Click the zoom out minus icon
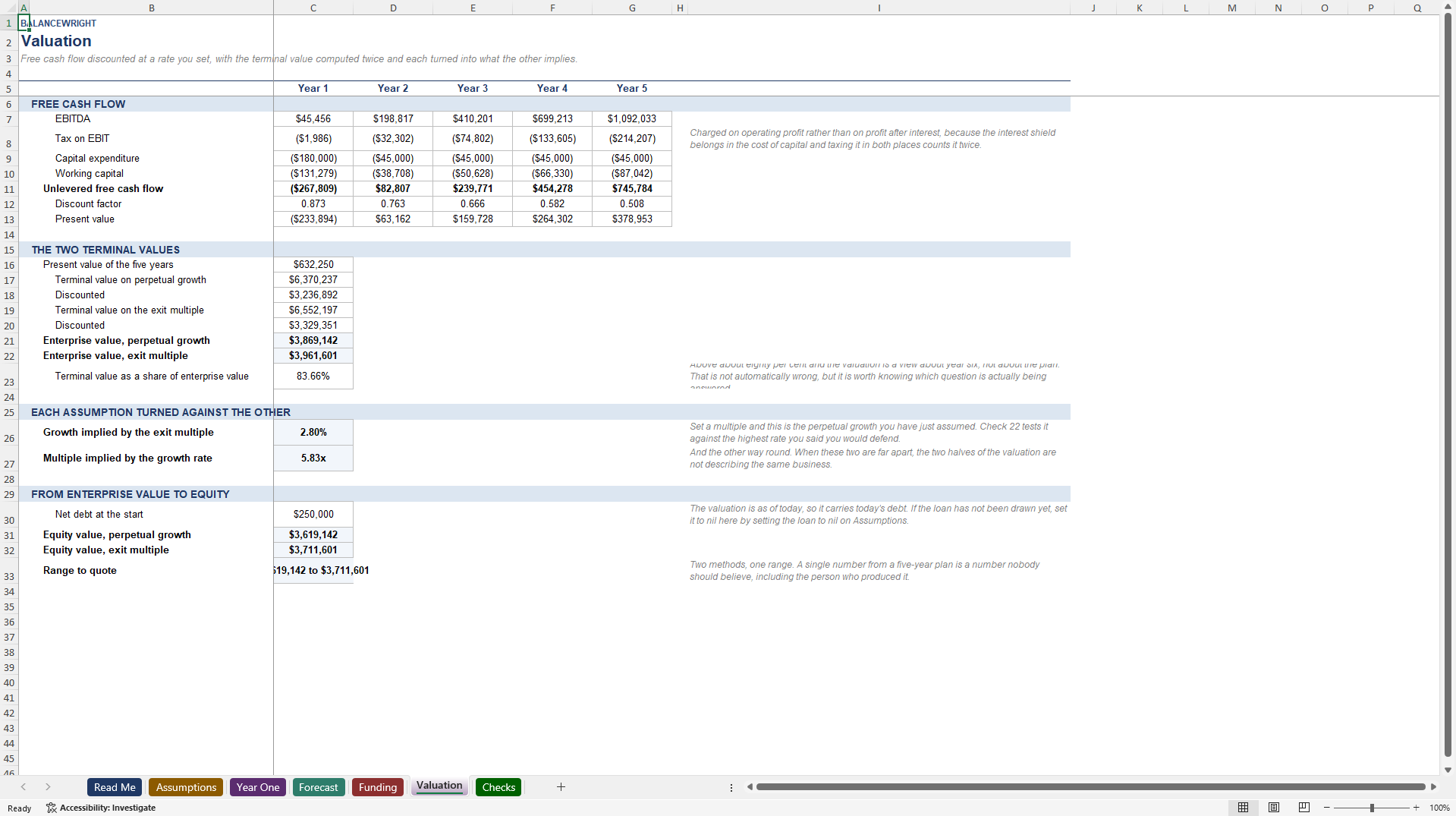Viewport: 1456px width, 816px height. [x=1327, y=808]
